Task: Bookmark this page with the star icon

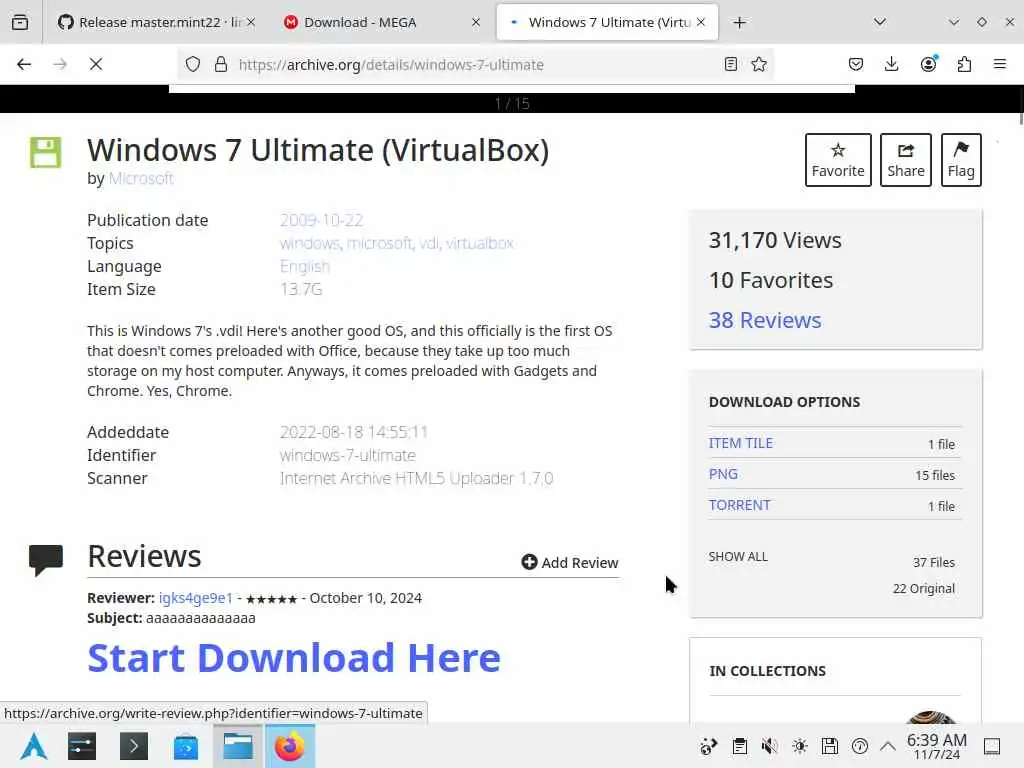Action: 759,64
